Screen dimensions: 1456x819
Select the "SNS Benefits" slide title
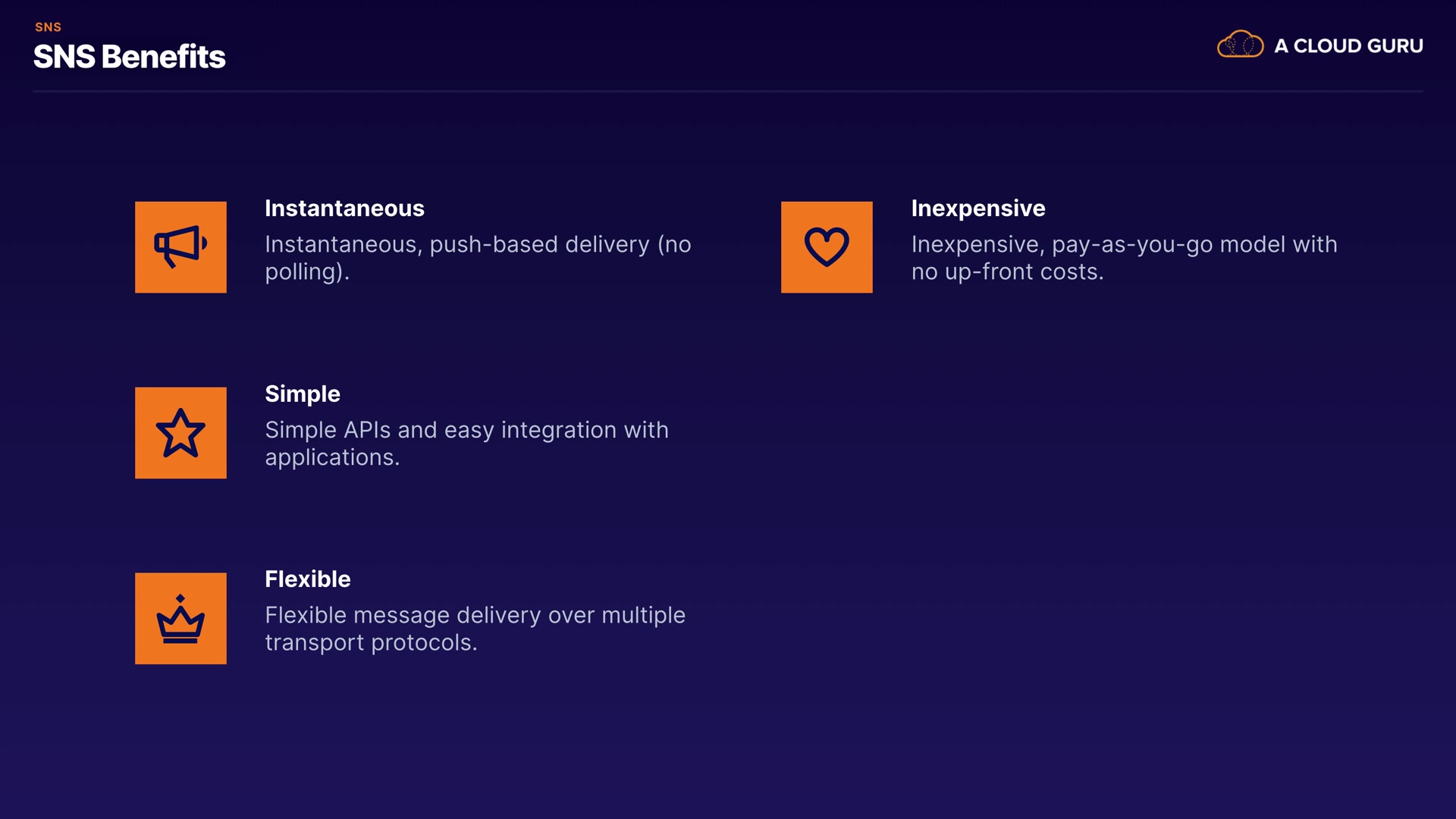[129, 57]
